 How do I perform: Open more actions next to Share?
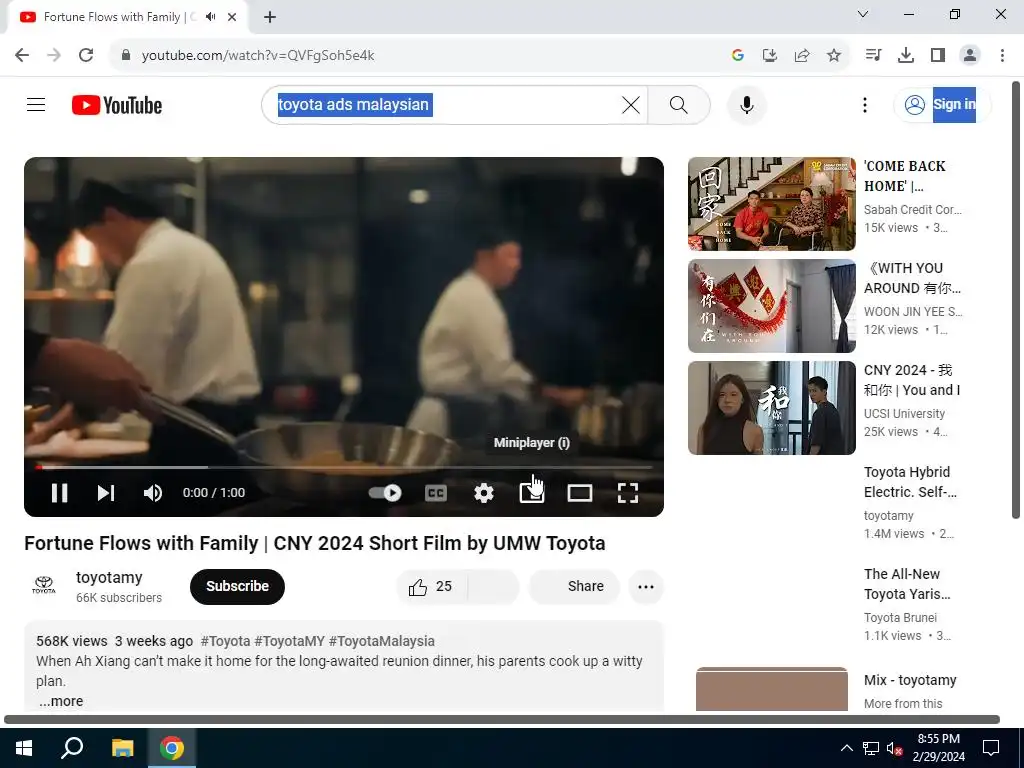coord(646,586)
